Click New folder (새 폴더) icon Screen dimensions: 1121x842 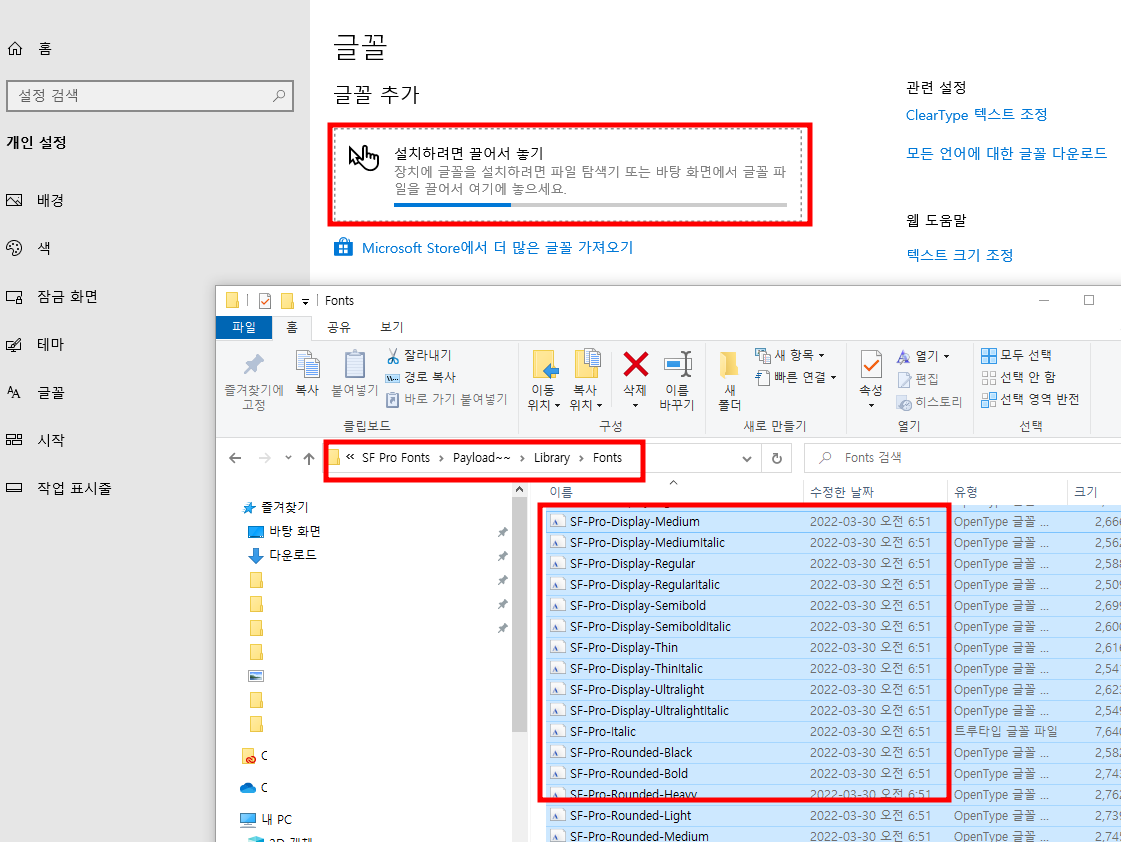coord(729,365)
